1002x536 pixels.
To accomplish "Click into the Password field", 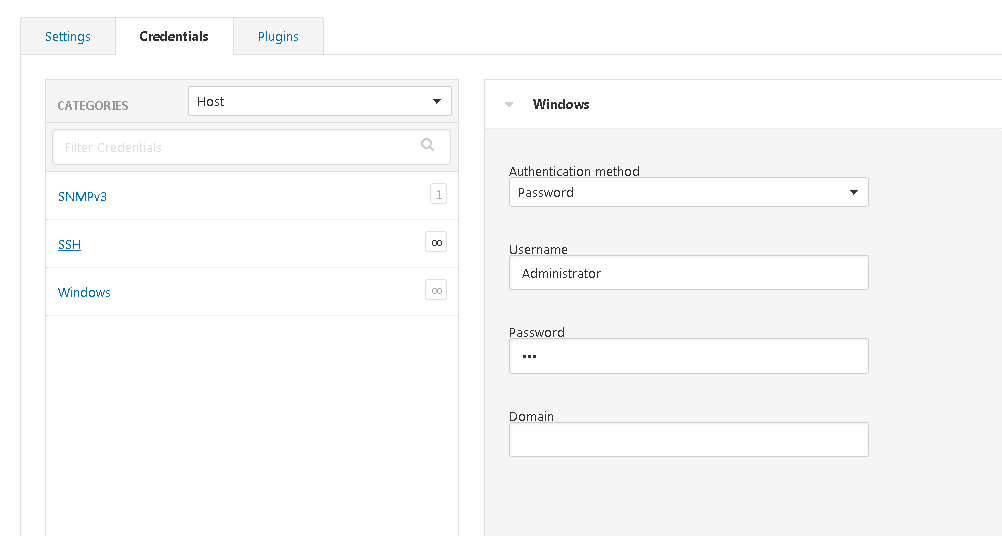I will 688,356.
